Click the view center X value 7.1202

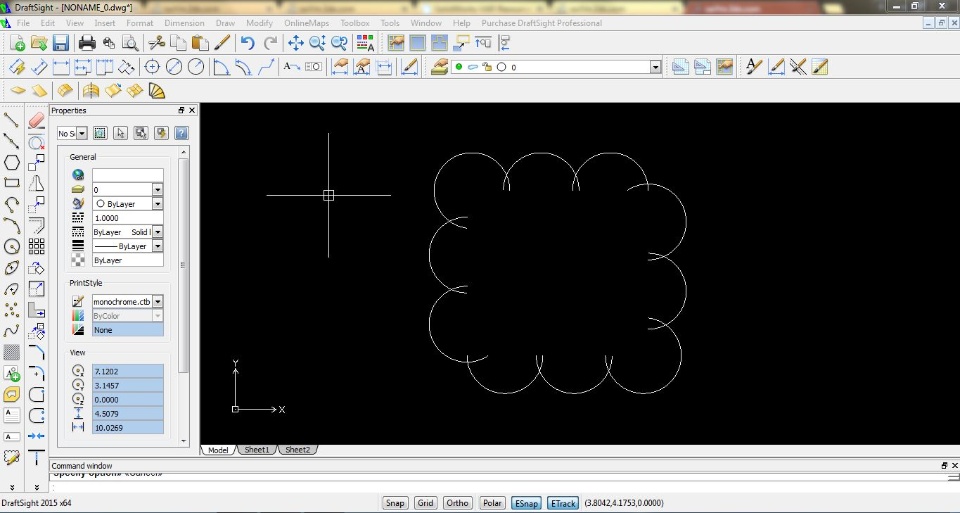[x=127, y=372]
